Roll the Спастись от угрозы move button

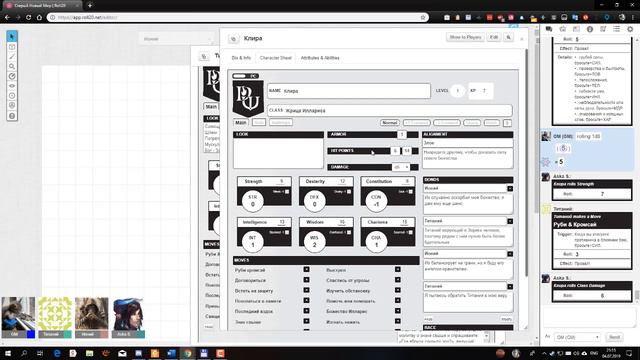(x=398, y=280)
